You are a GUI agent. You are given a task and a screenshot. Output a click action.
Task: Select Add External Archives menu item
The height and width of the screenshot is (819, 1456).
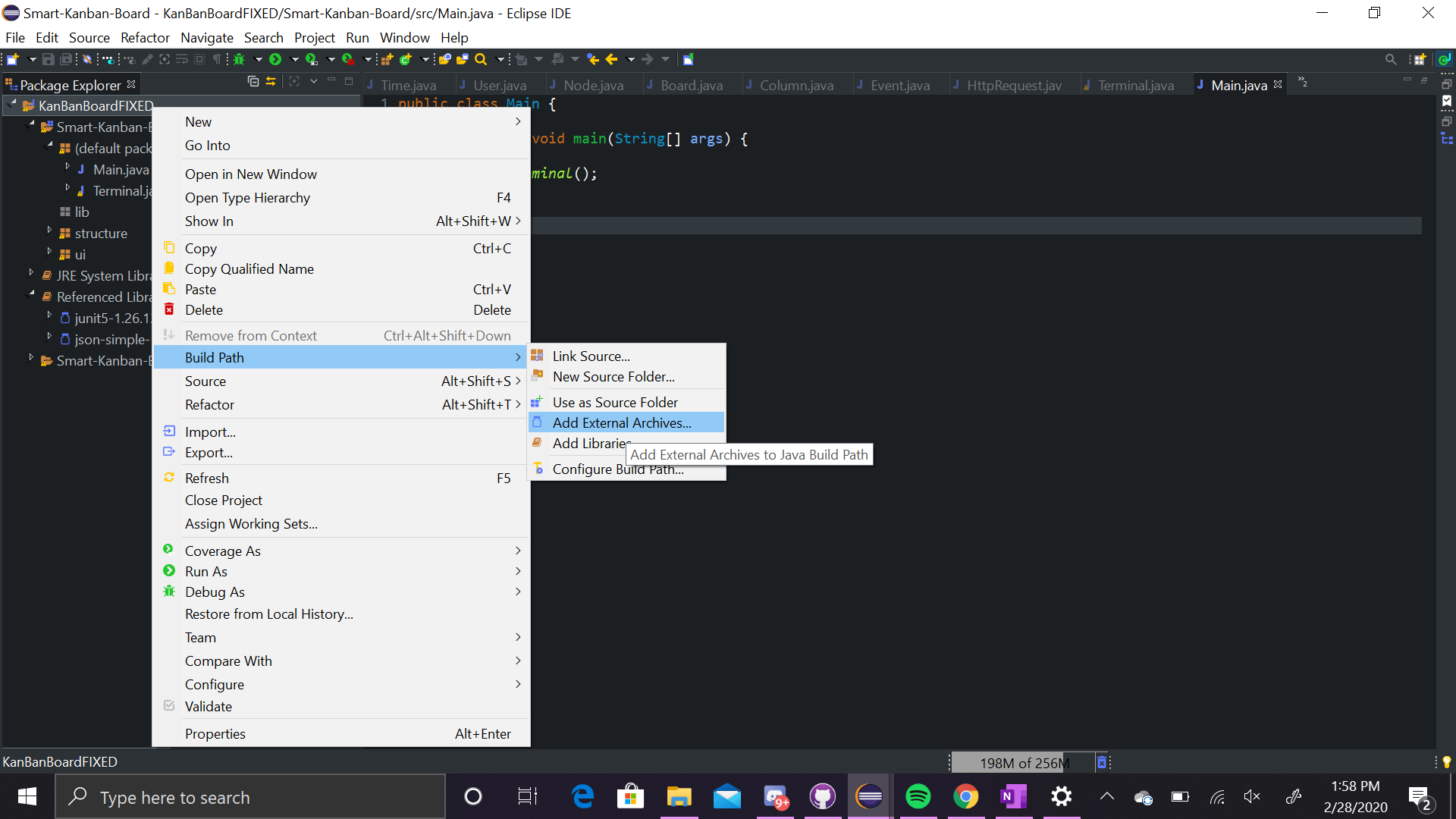coord(622,423)
